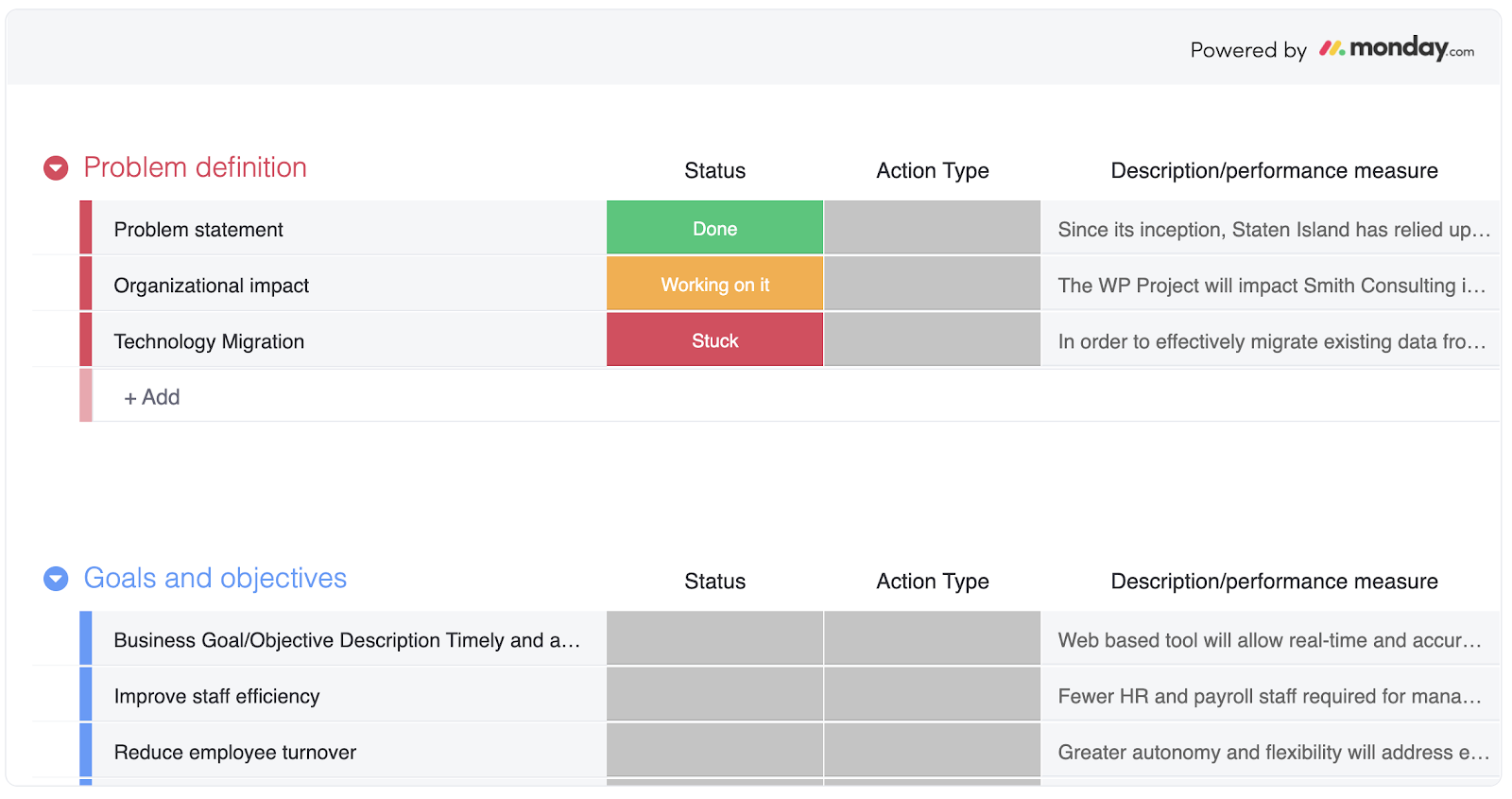This screenshot has width=1512, height=799.
Task: Open Action Type cell for Reduce employee turnover
Action: click(932, 750)
